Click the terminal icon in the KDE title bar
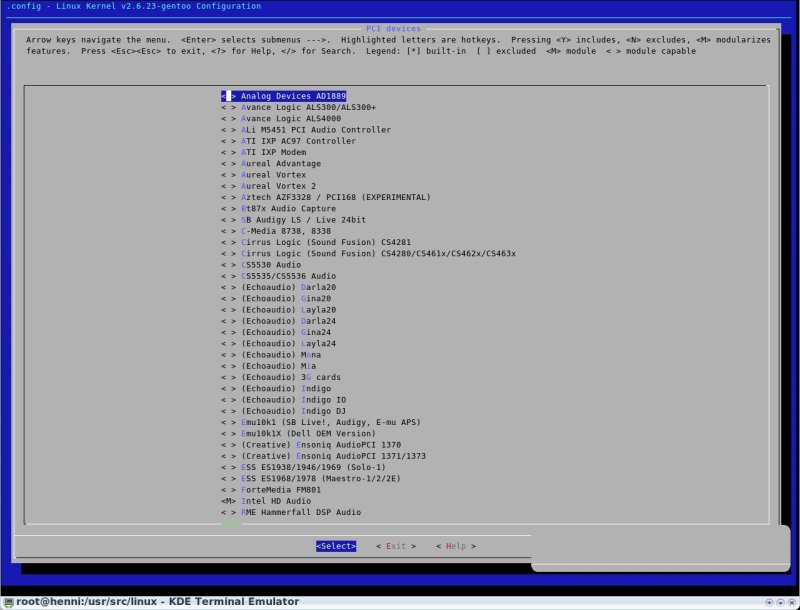The width and height of the screenshot is (800, 610). click(8, 602)
